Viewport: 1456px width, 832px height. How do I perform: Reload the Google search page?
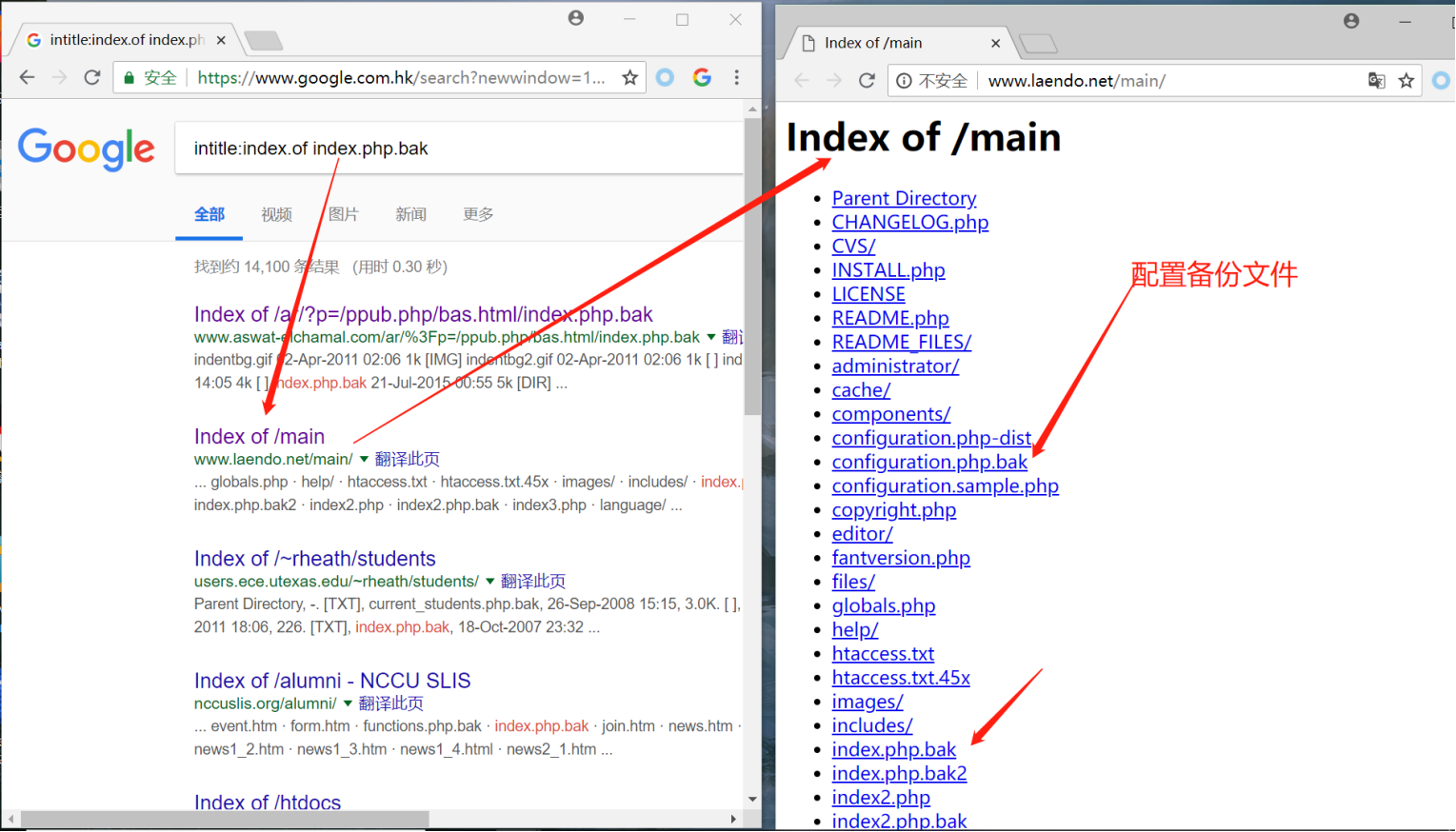[x=91, y=77]
